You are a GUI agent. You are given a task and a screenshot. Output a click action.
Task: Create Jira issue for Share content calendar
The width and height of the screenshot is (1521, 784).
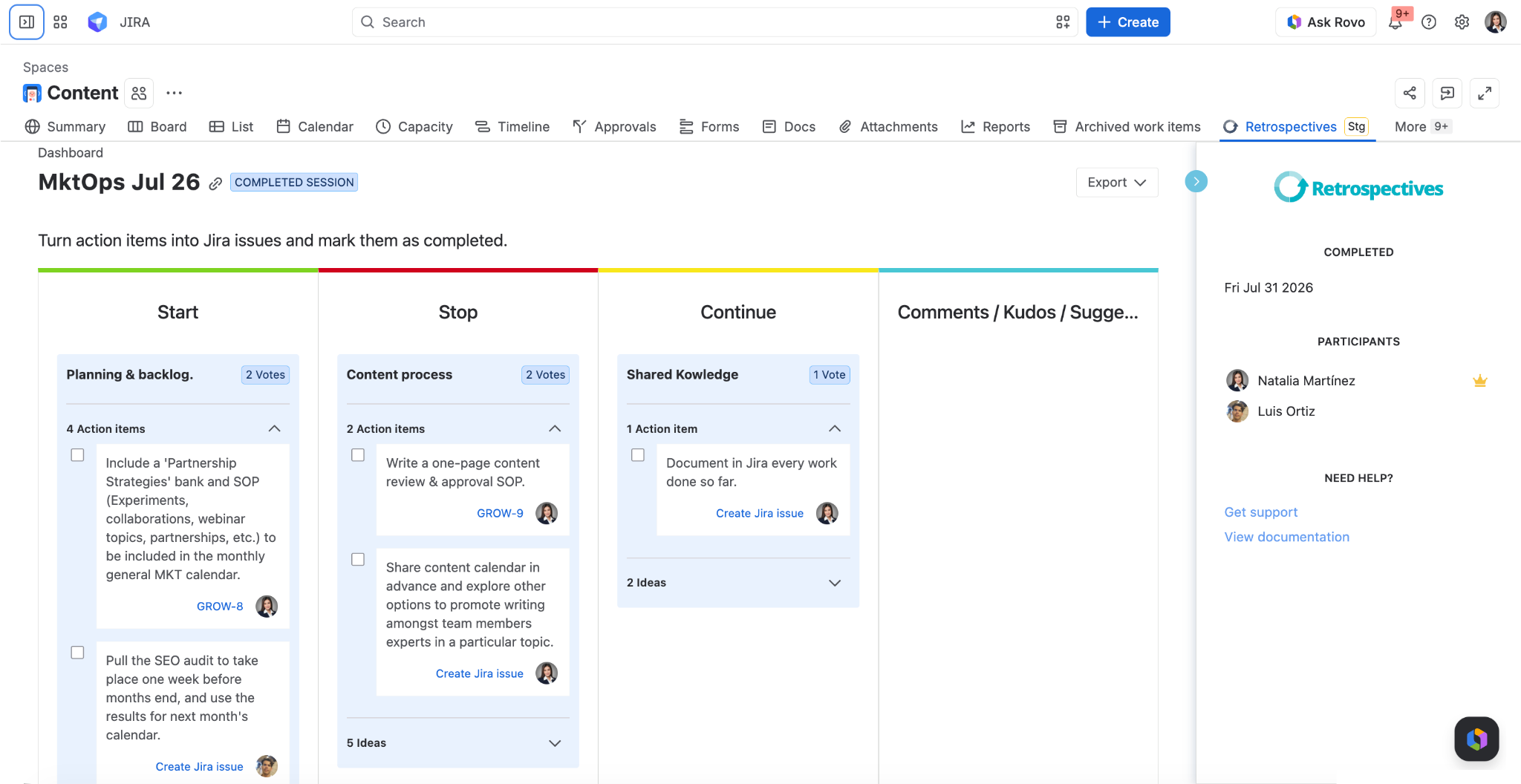tap(480, 674)
